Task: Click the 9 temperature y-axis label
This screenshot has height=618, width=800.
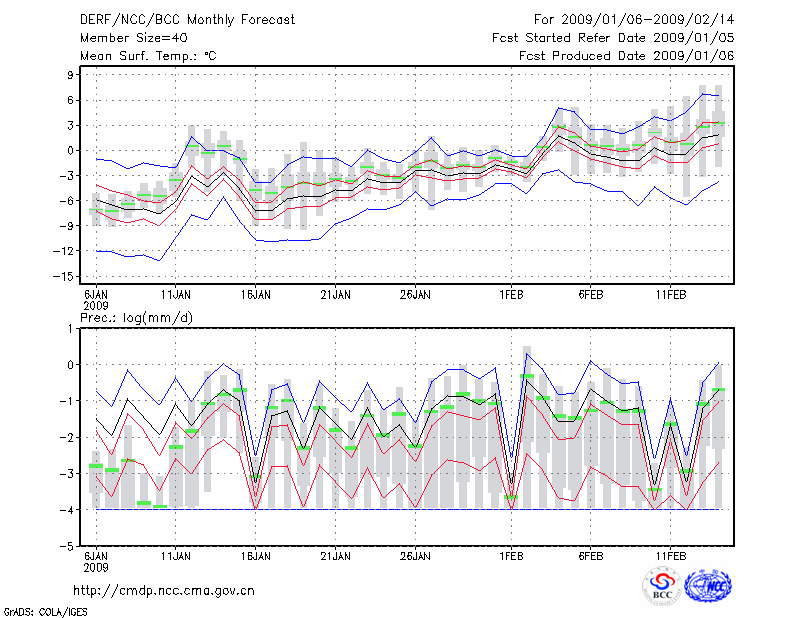Action: (70, 75)
